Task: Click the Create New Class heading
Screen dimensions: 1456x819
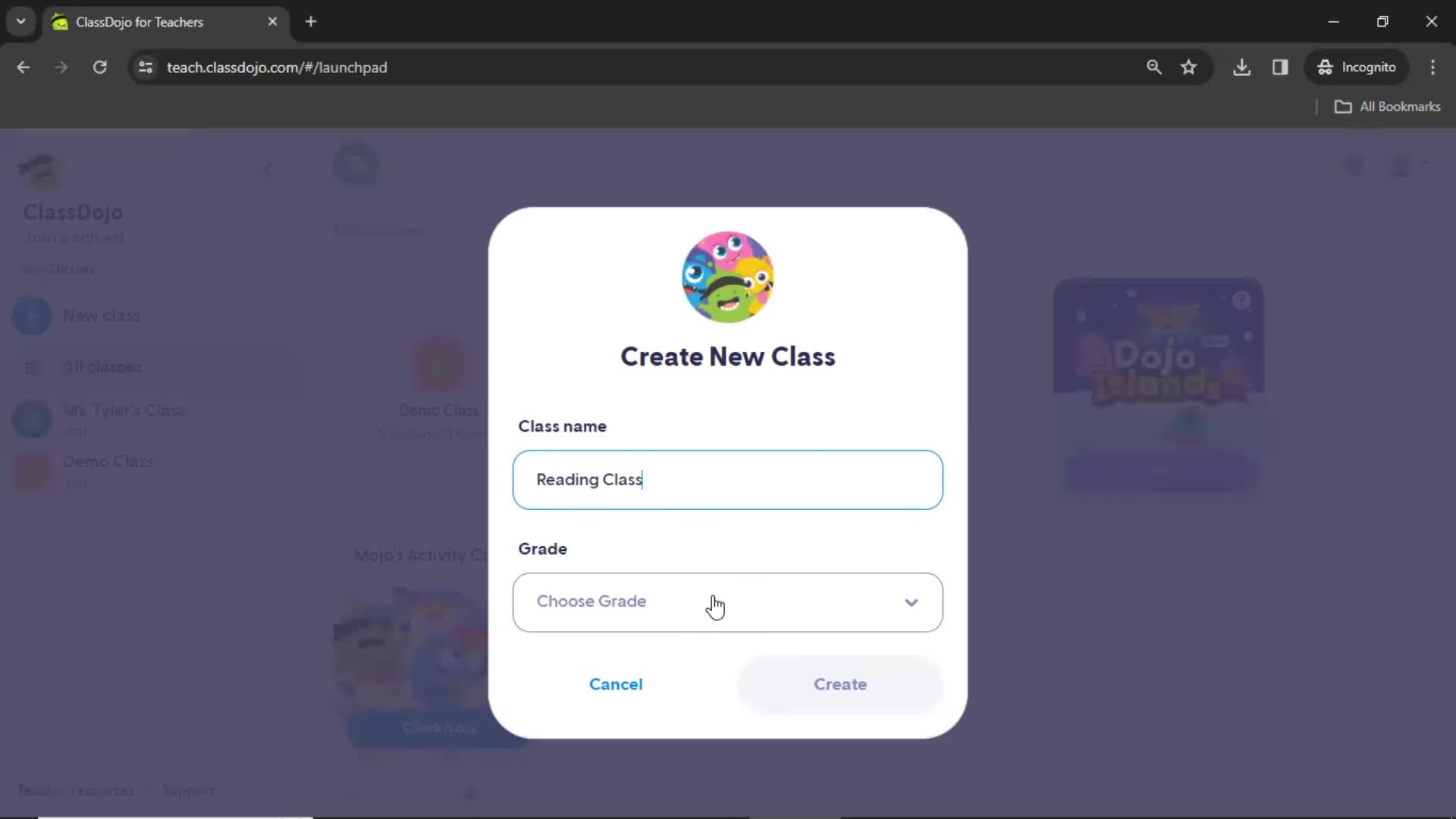Action: pos(727,357)
